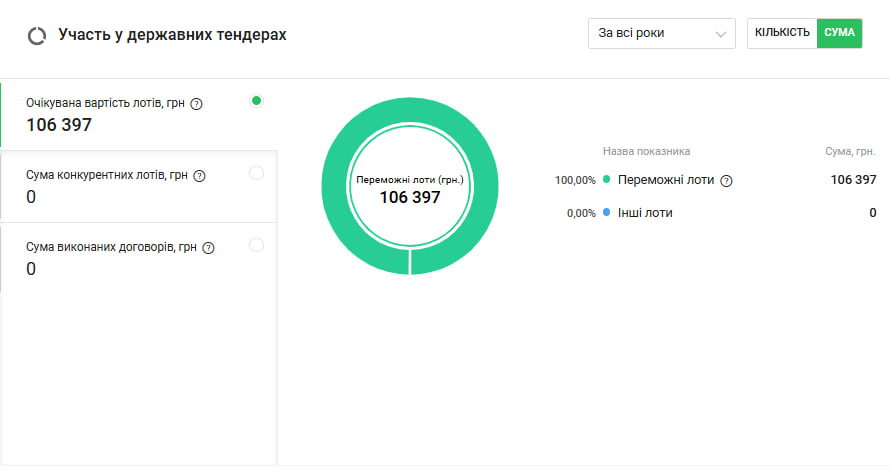Screen dimensions: 890x471
Task: Click the 'Сума, грн.' column header
Action: (846, 151)
